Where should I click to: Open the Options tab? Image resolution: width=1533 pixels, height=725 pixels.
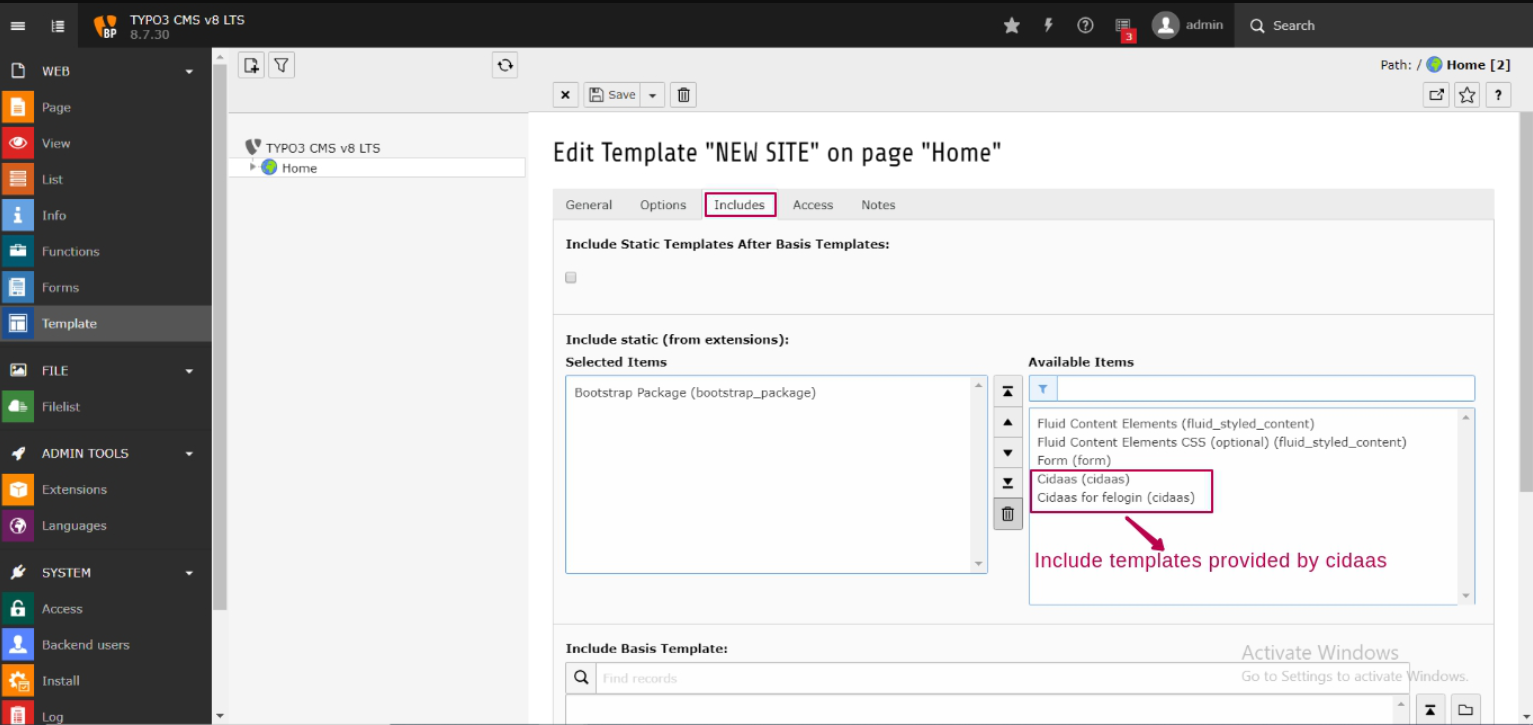tap(662, 204)
